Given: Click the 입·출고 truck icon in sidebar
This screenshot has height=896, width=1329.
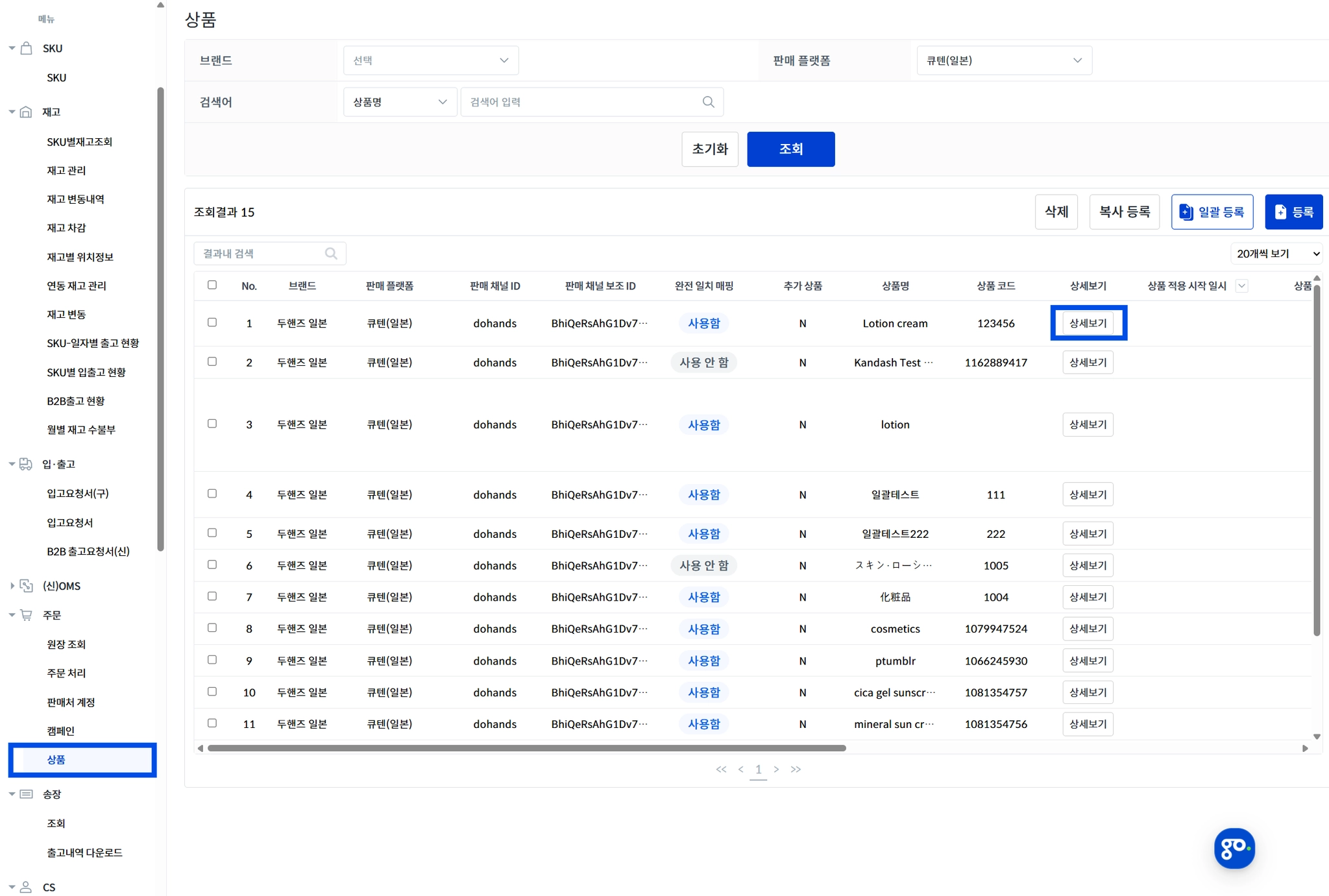Looking at the screenshot, I should point(27,464).
